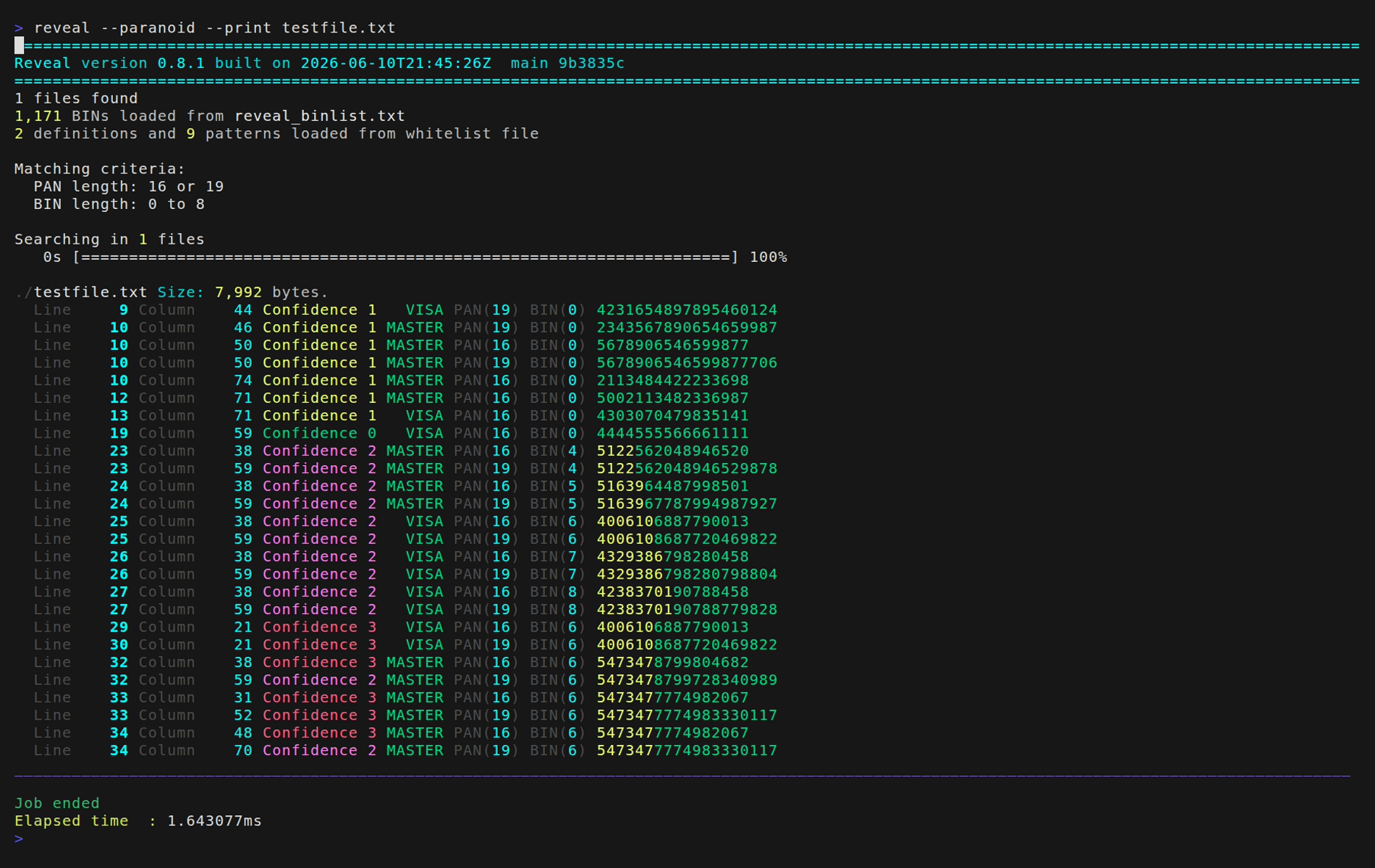Screen dimensions: 1375x868
Task: Click the elapsed time value 1.643077ms
Action: point(214,821)
